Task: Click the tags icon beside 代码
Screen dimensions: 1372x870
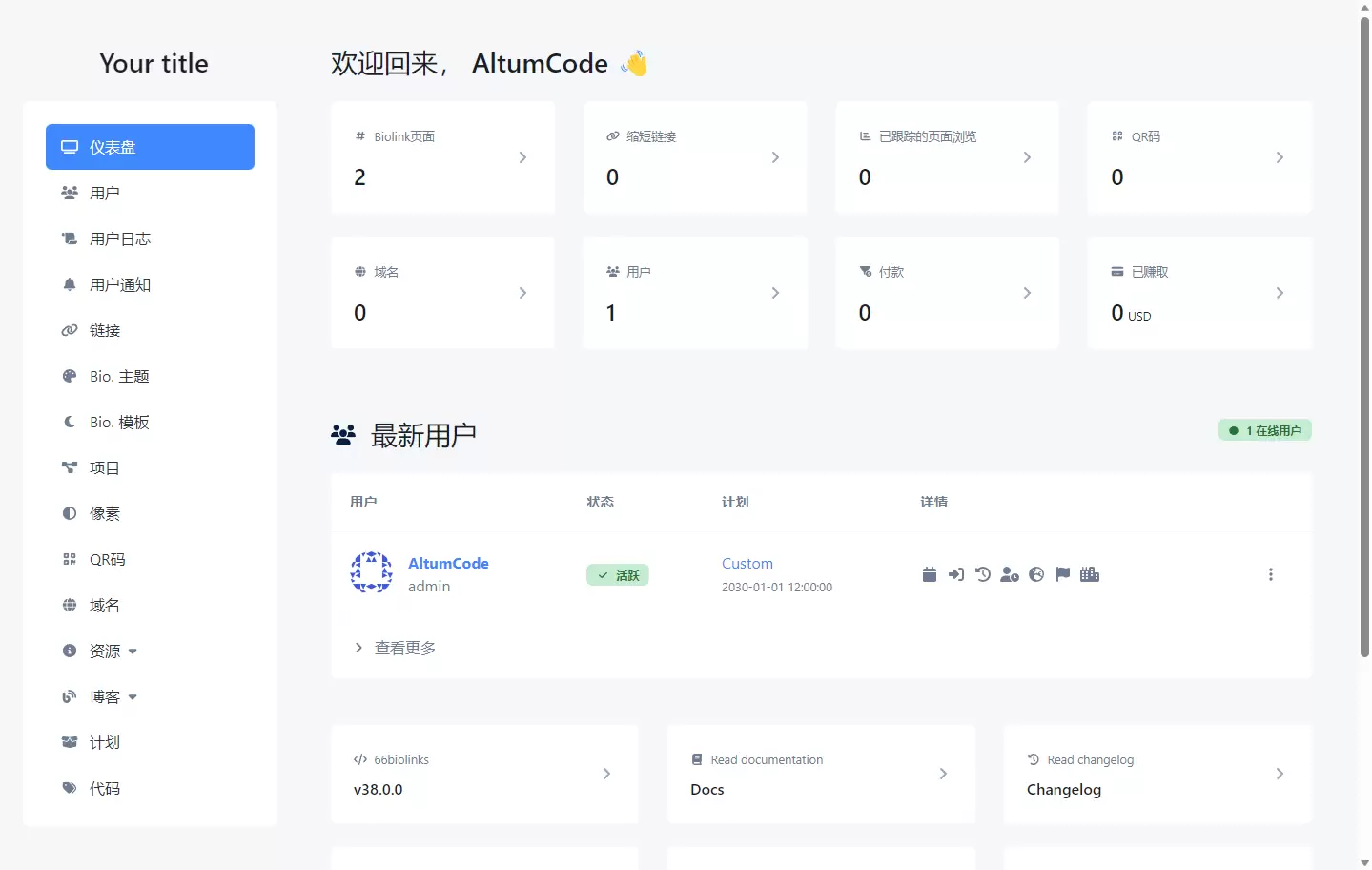Action: point(70,788)
